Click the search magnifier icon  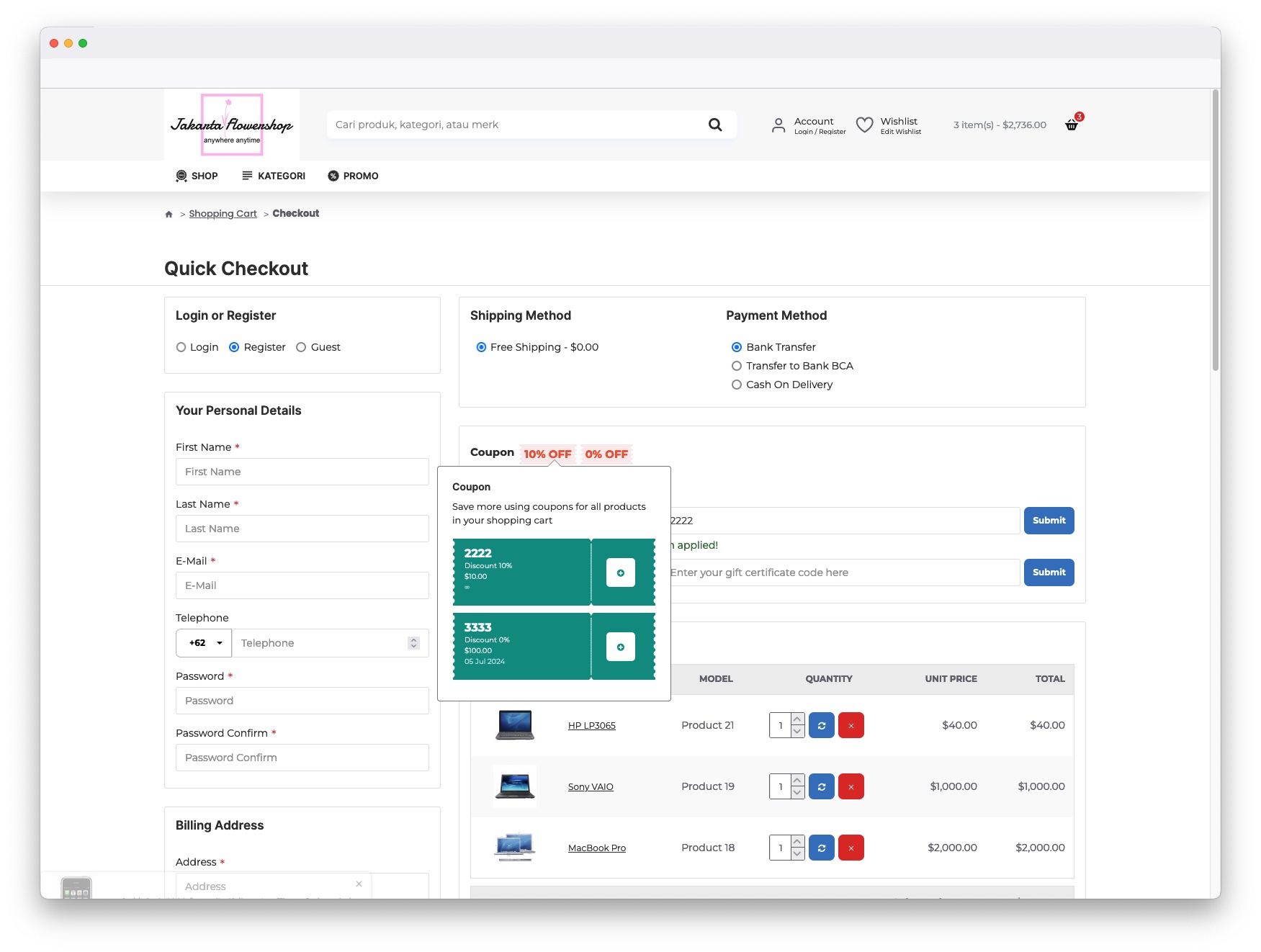[716, 124]
